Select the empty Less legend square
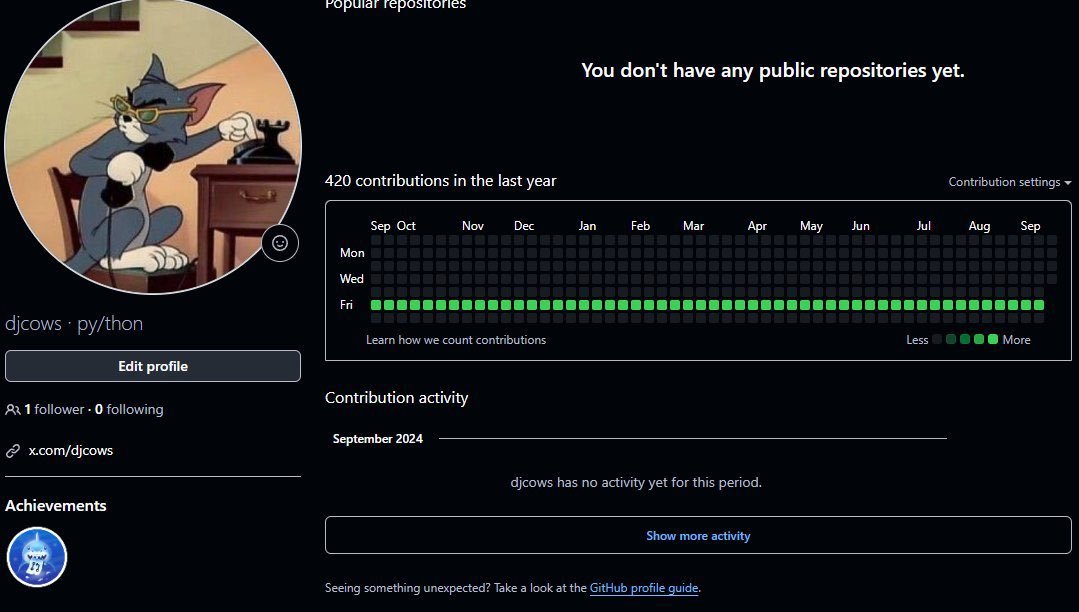 coord(937,339)
